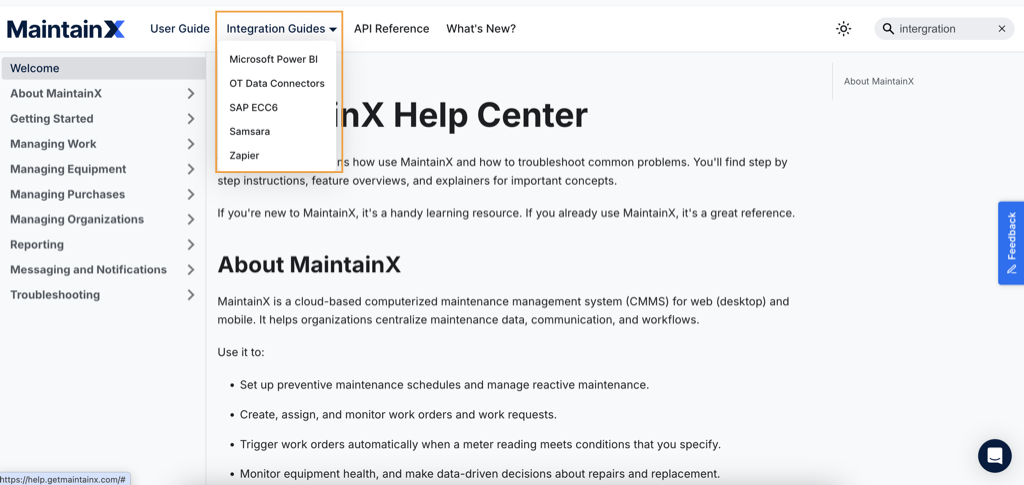1024x485 pixels.
Task: Expand the Managing Organizations chevron
Action: pyautogui.click(x=191, y=219)
